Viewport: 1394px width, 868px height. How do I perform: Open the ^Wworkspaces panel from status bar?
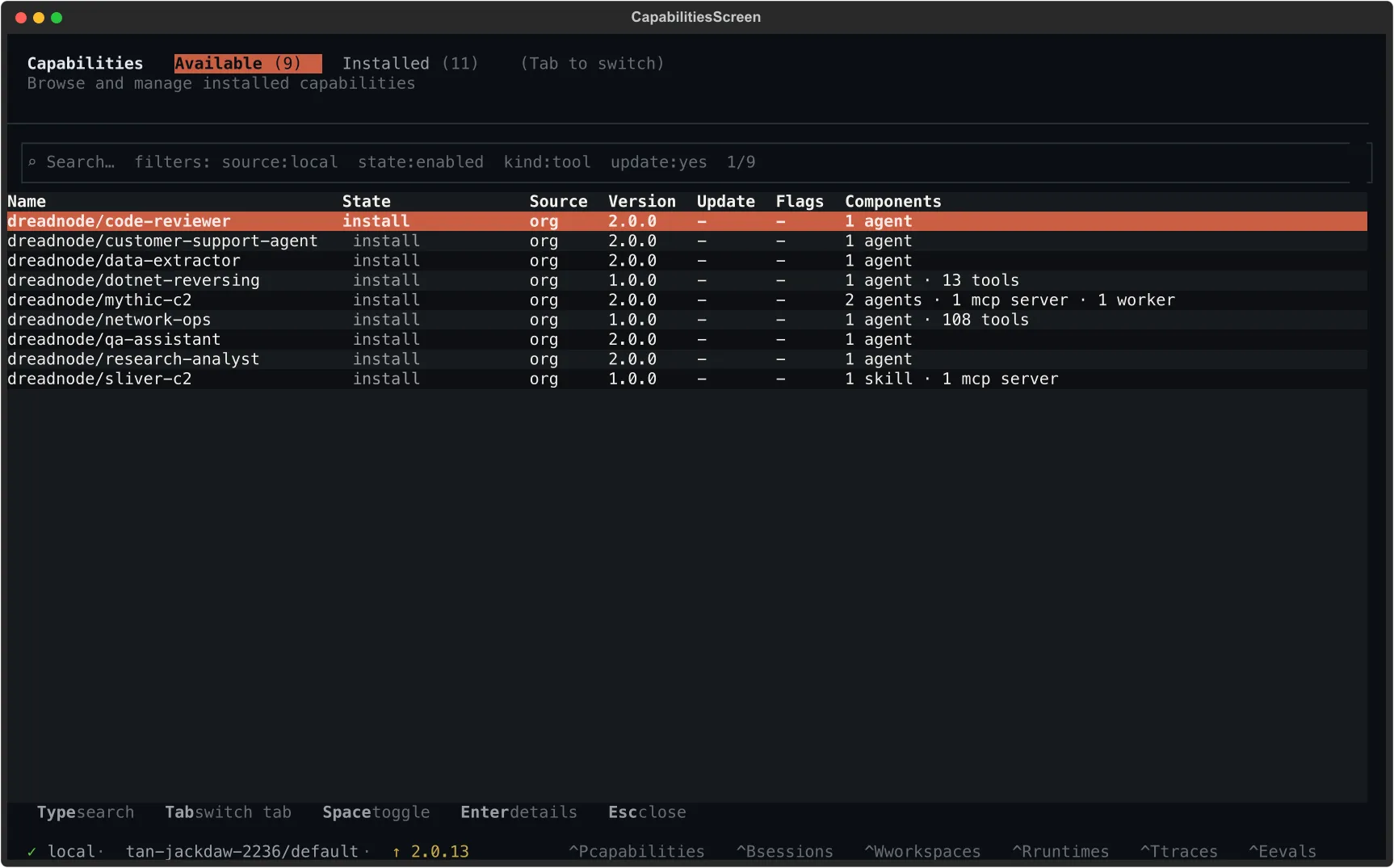[922, 851]
